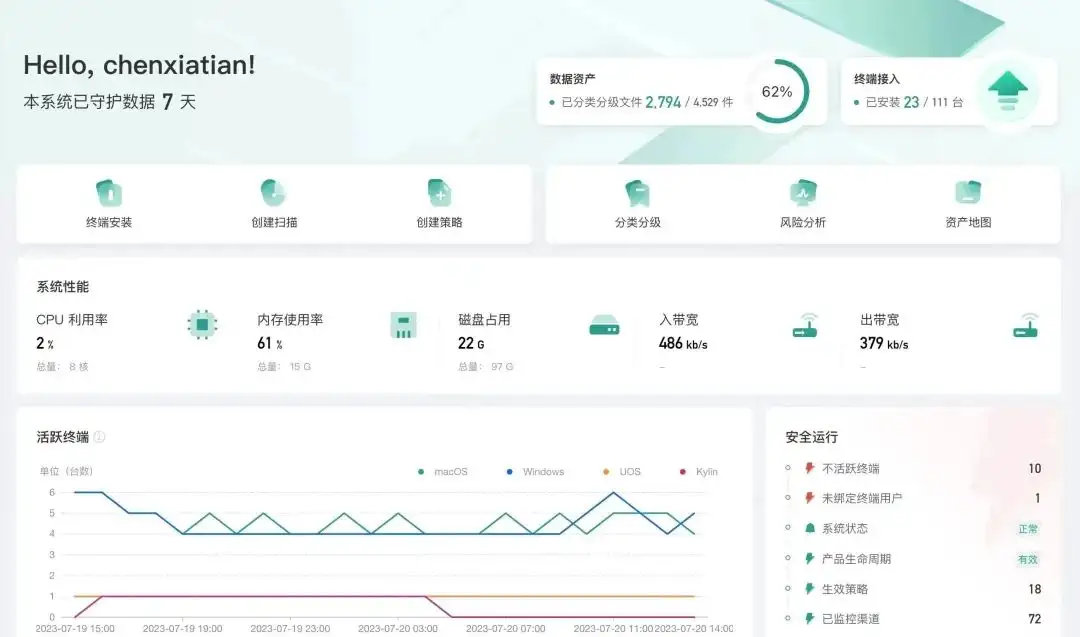1080x637 pixels.
Task: Click the count 18 for 生效策略
Action: 1035,589
